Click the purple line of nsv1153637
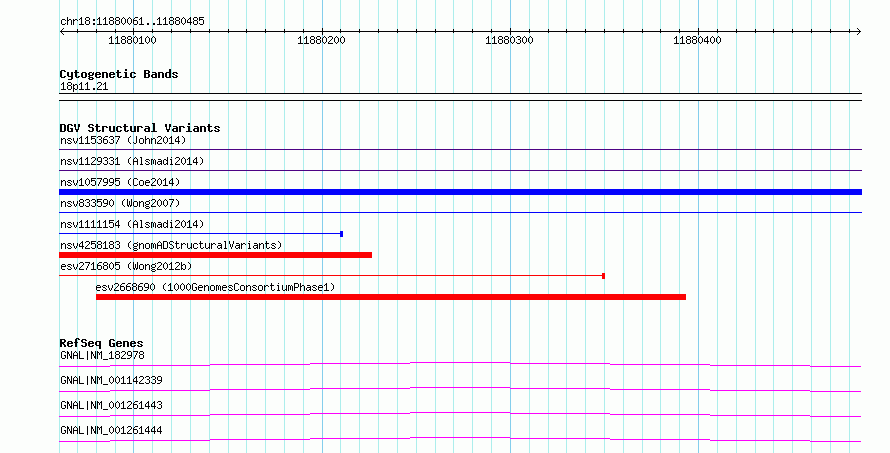Viewport: 890px width, 453px height. [x=460, y=150]
